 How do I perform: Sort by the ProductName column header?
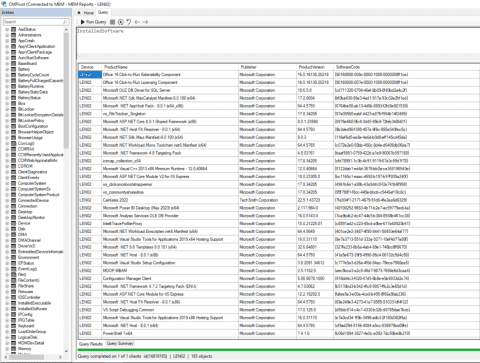pyautogui.click(x=170, y=67)
